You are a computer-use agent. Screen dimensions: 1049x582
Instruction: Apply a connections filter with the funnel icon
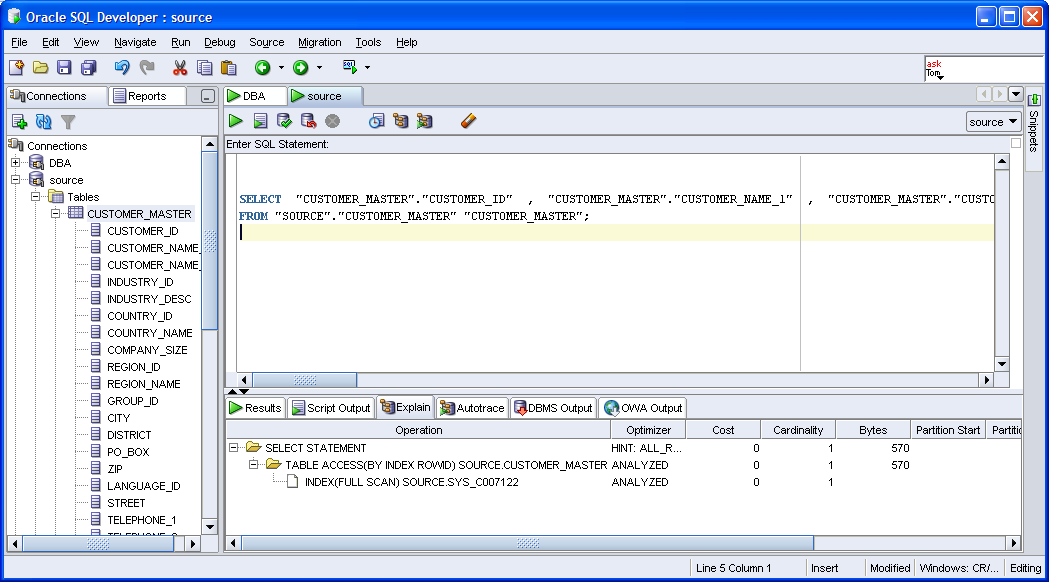[66, 121]
